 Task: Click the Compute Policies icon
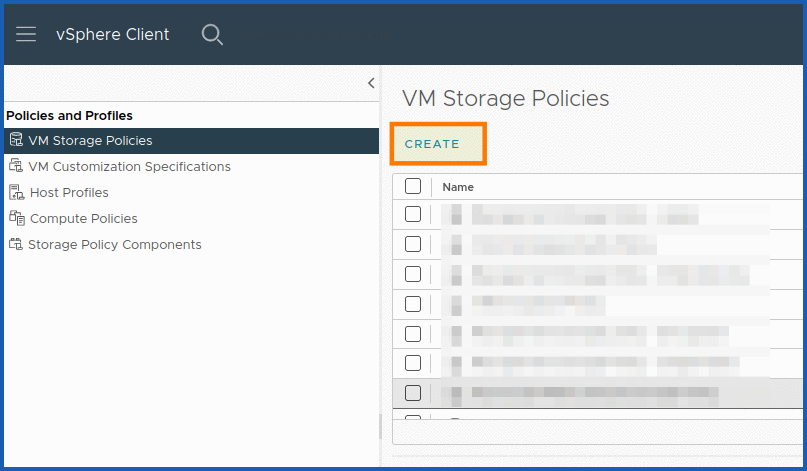(x=16, y=218)
